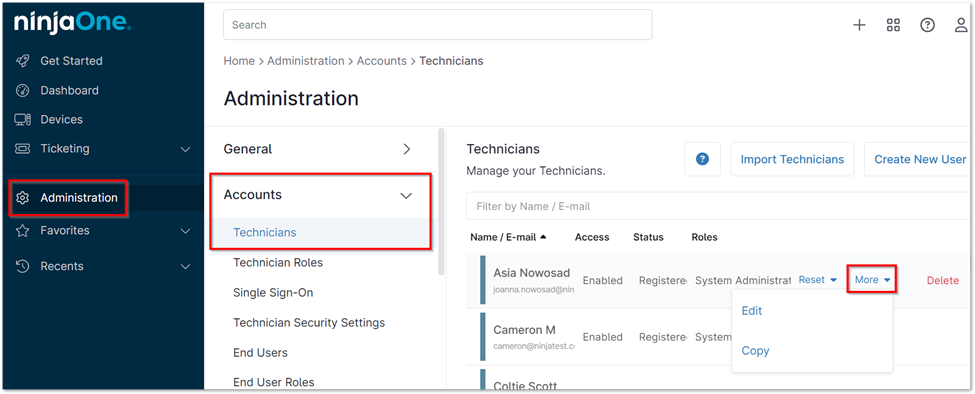Delete the Asia Nowosad technician

pyautogui.click(x=943, y=280)
